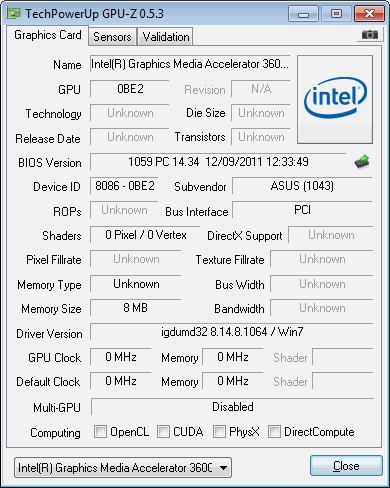The image size is (390, 488).
Task: Toggle the DirectCompute checkbox
Action: (x=274, y=432)
